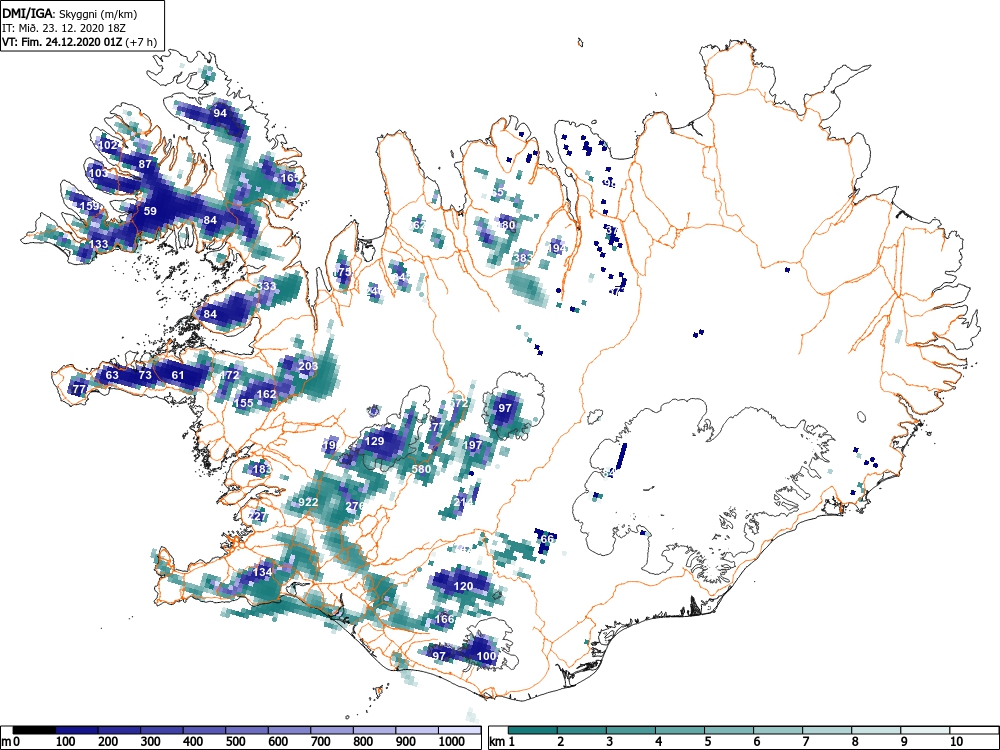Click the DMI/IGA Skyggni (m/km) title text
Screen dimensions: 1000x750
click(70, 13)
